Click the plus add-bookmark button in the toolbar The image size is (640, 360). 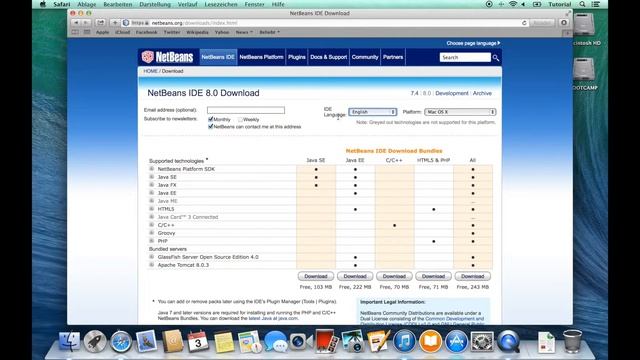tap(115, 23)
